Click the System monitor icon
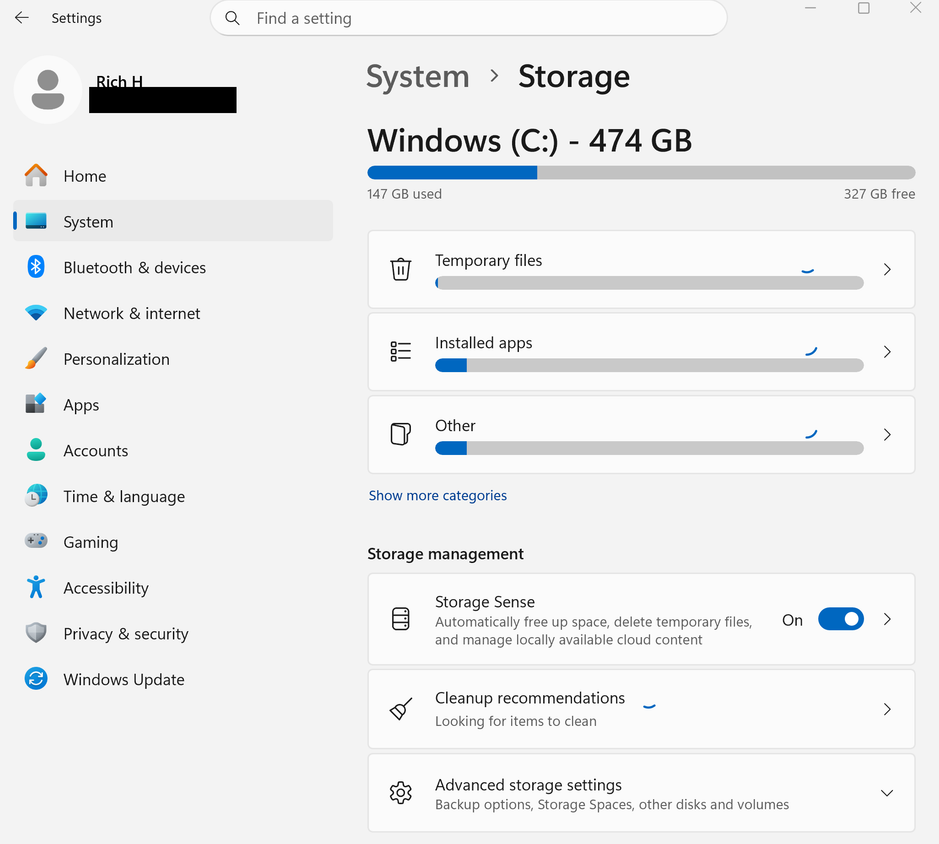This screenshot has width=939, height=844. (x=36, y=221)
